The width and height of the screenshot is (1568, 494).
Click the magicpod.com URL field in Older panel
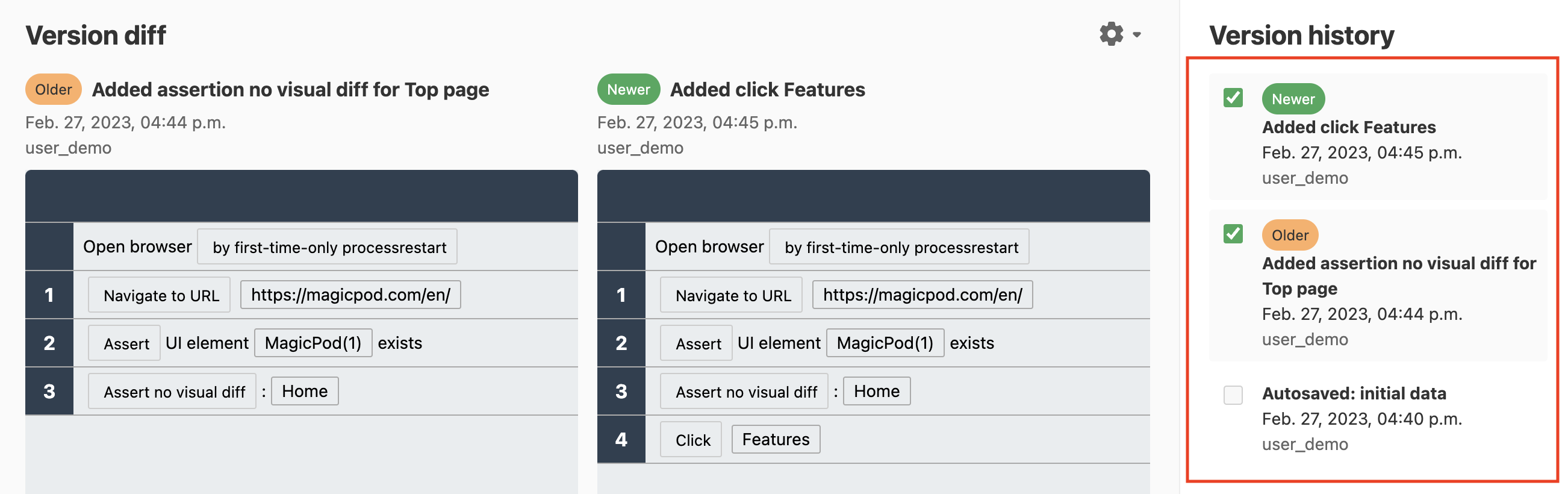tap(350, 295)
